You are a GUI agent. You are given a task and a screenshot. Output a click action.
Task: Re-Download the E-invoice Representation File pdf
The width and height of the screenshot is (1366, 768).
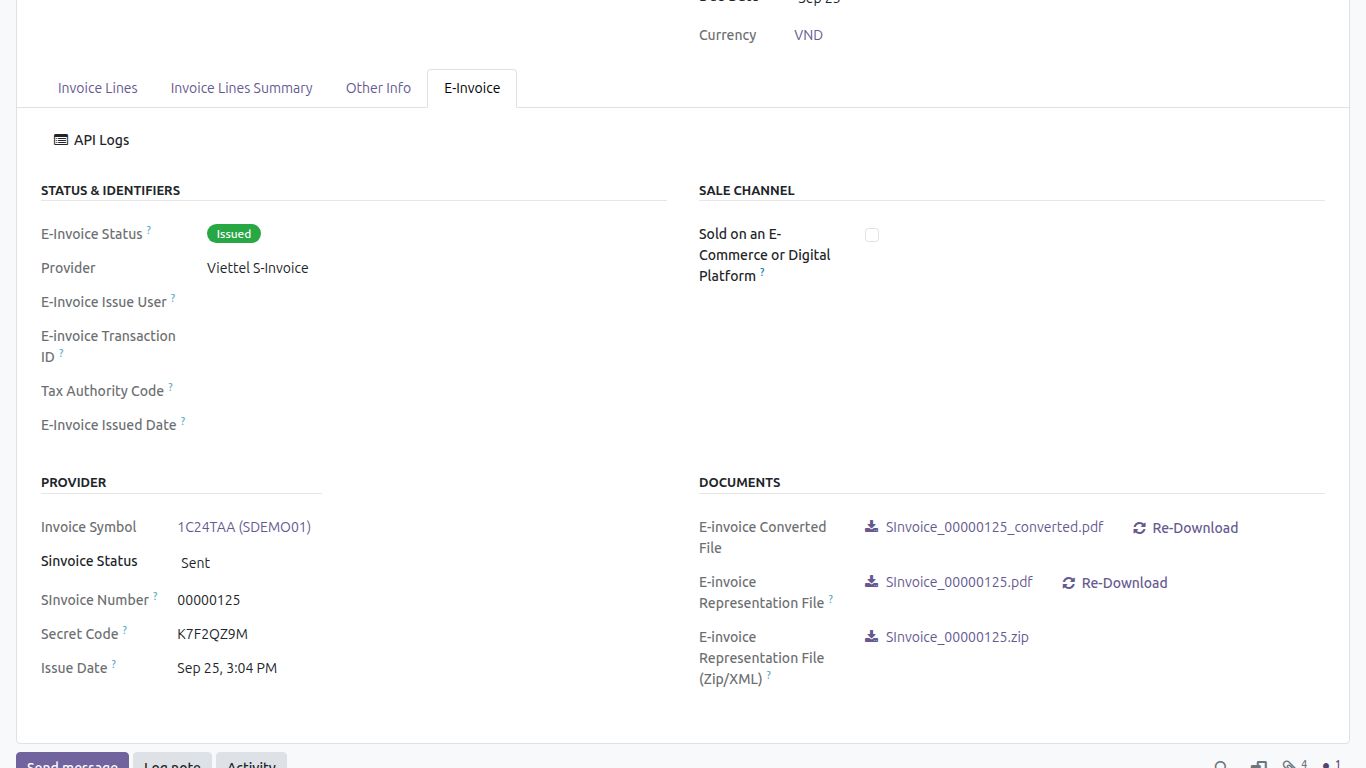[x=1115, y=583]
